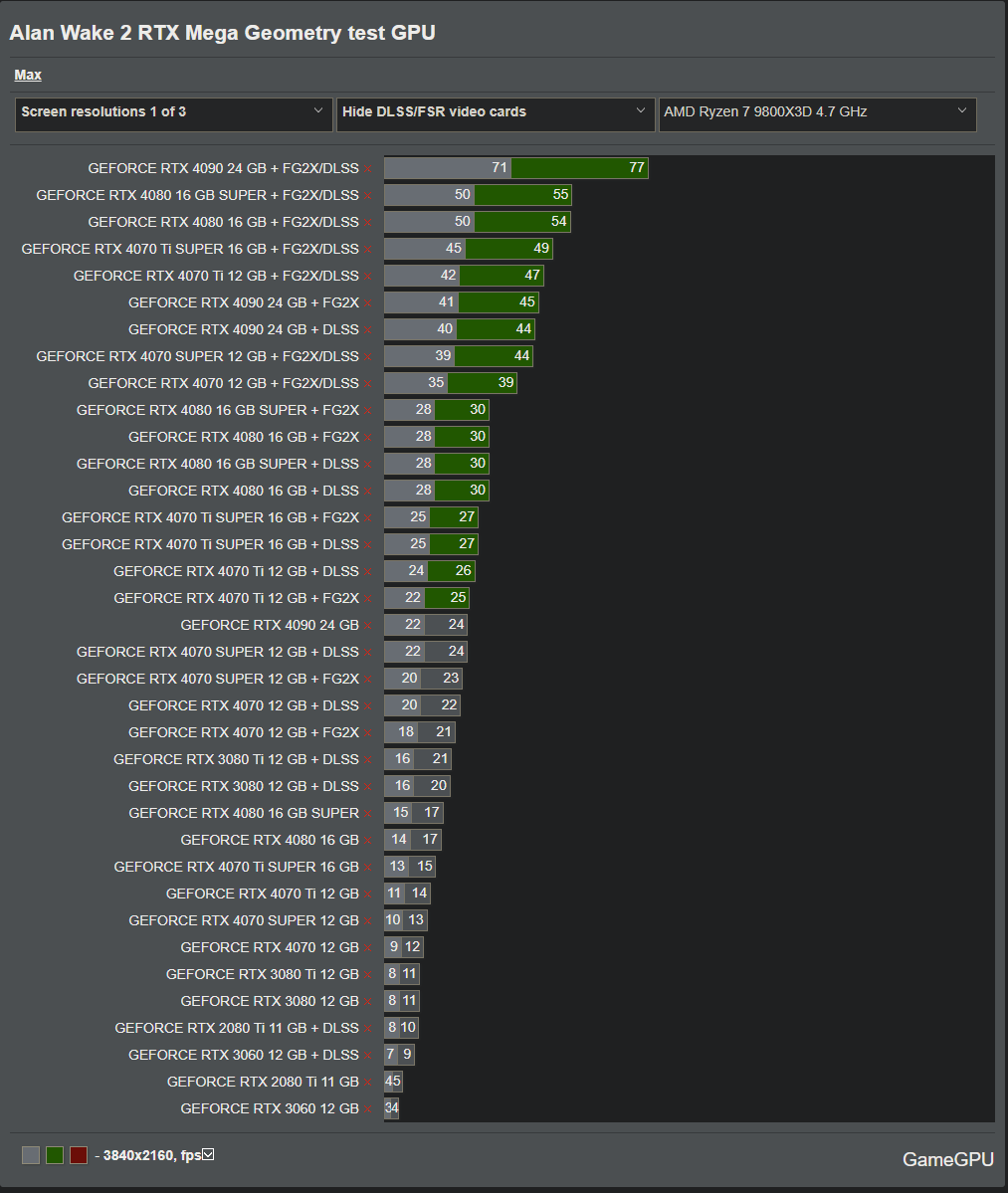Click the red x next to RTX 4090 24 GB + FG2X
This screenshot has width=1008, height=1193.
368,303
